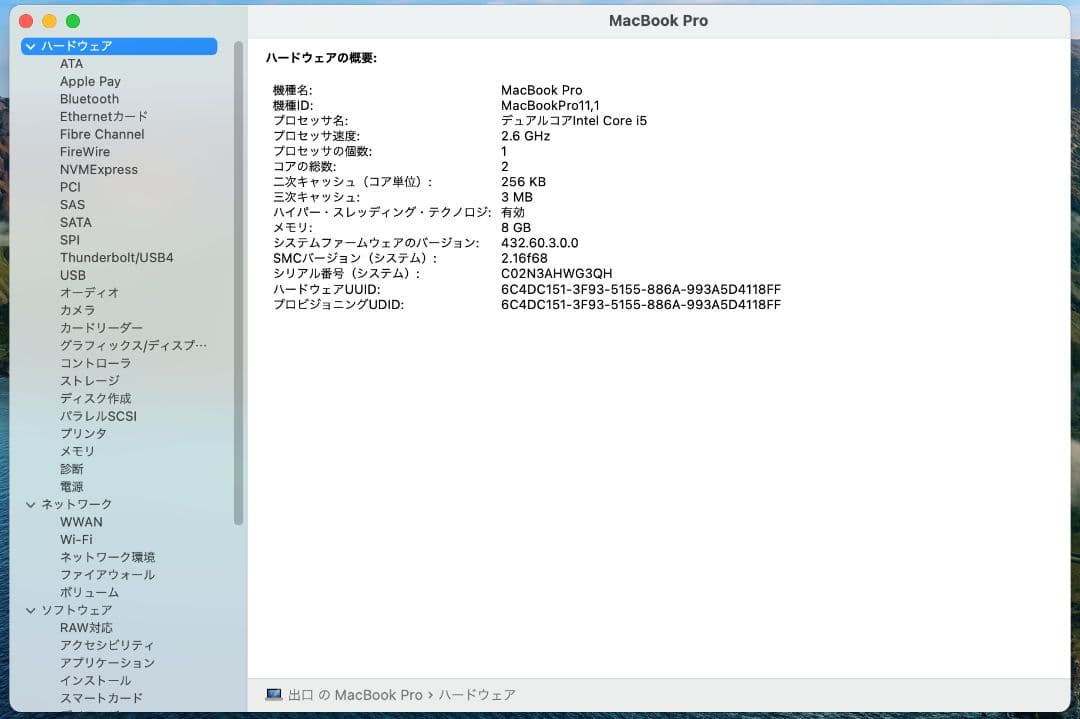Select ストレージ in the sidebar
Viewport: 1080px width, 719px height.
(x=90, y=381)
